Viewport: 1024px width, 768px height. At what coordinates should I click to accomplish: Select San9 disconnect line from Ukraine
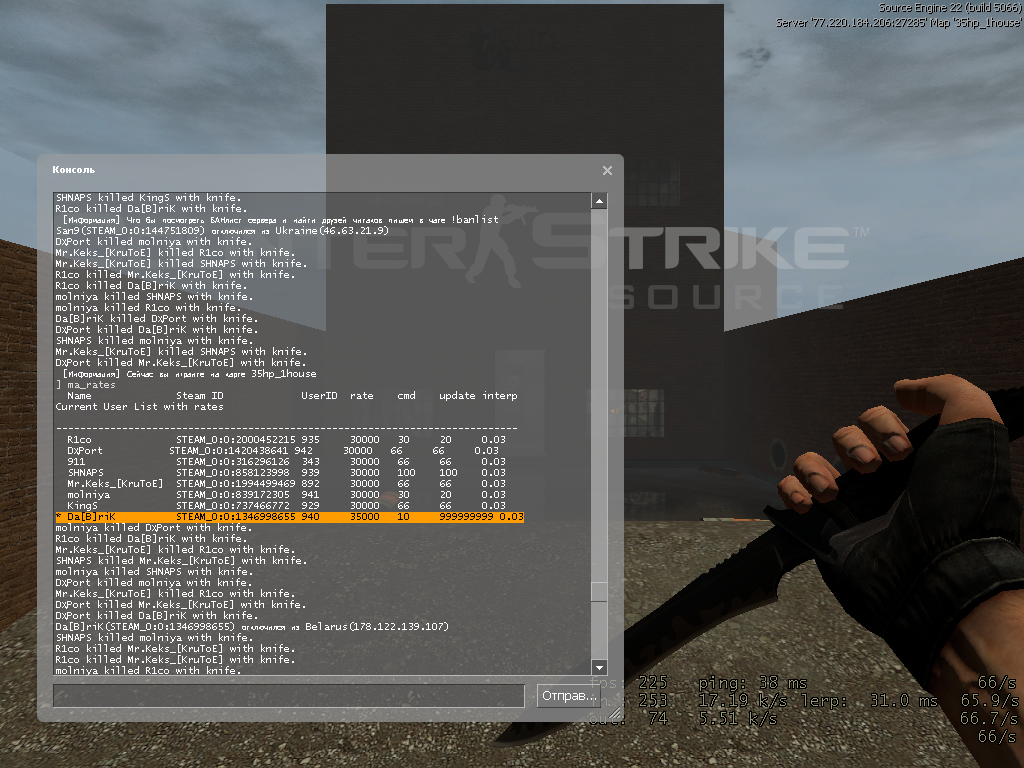tap(222, 231)
